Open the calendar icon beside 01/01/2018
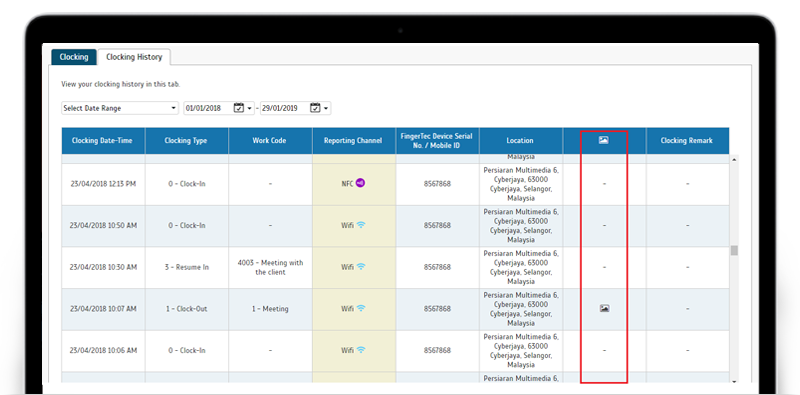This screenshot has height=395, width=800. 239,108
